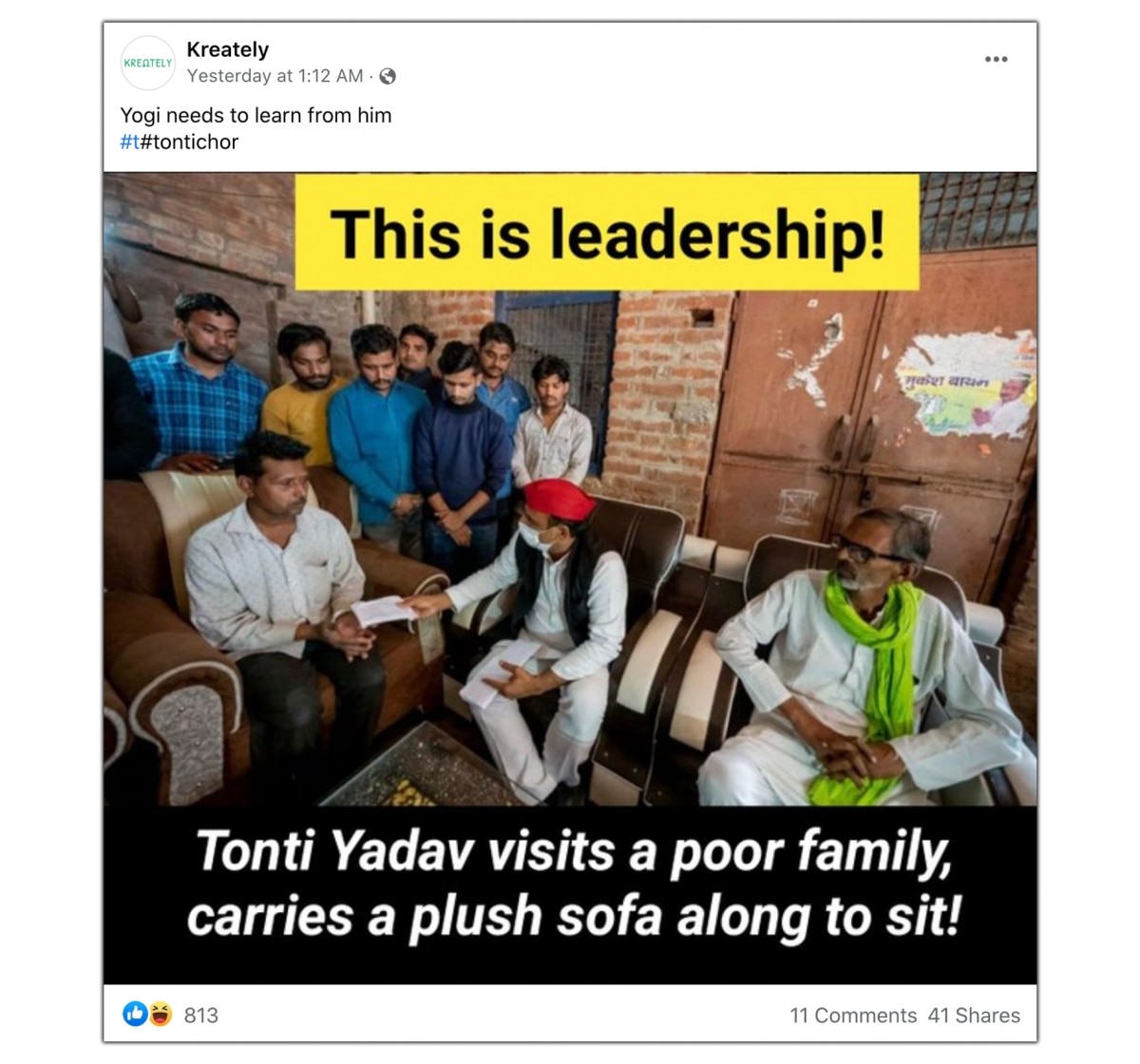
Task: Click the post text 'Yogi needs to learn from him'
Action: click(256, 116)
